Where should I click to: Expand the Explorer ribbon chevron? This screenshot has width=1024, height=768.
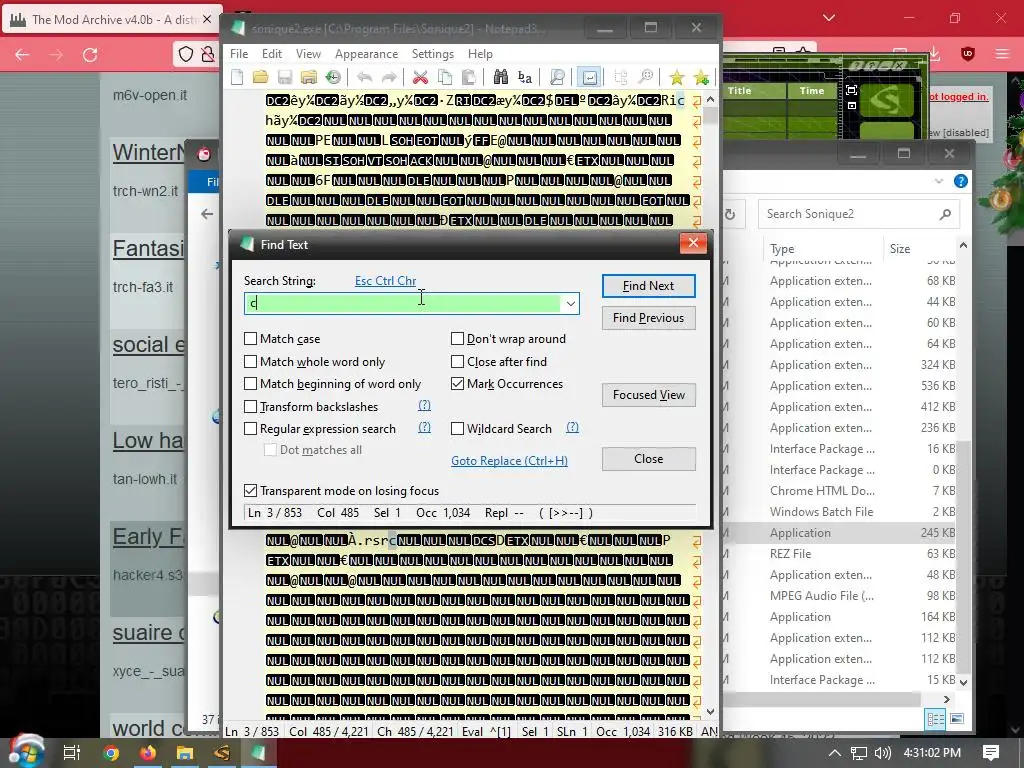coord(938,181)
